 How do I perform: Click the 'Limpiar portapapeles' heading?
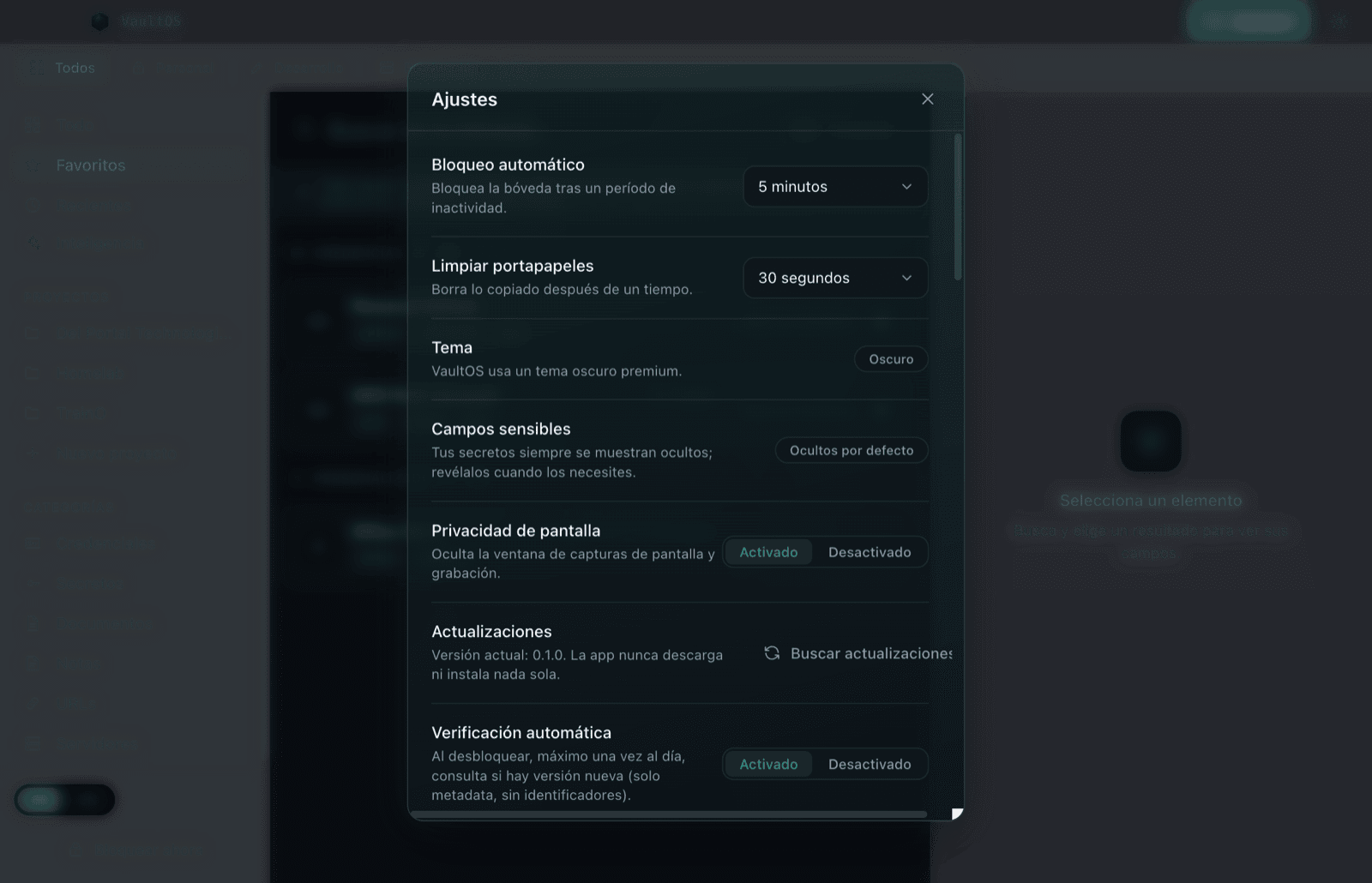point(513,266)
